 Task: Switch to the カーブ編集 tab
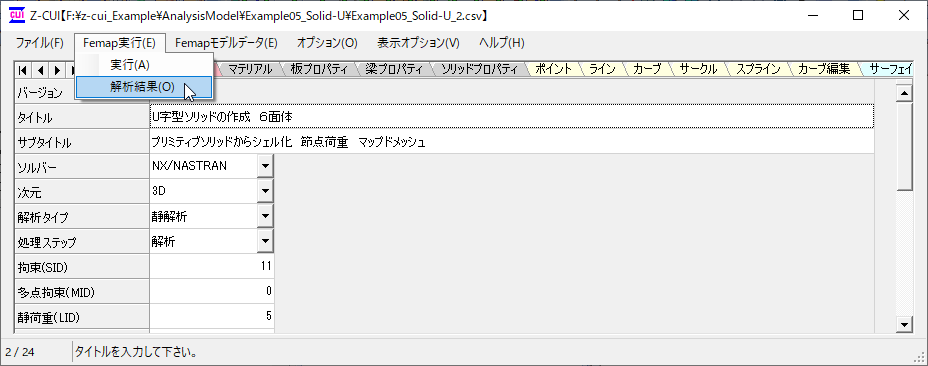[824, 69]
